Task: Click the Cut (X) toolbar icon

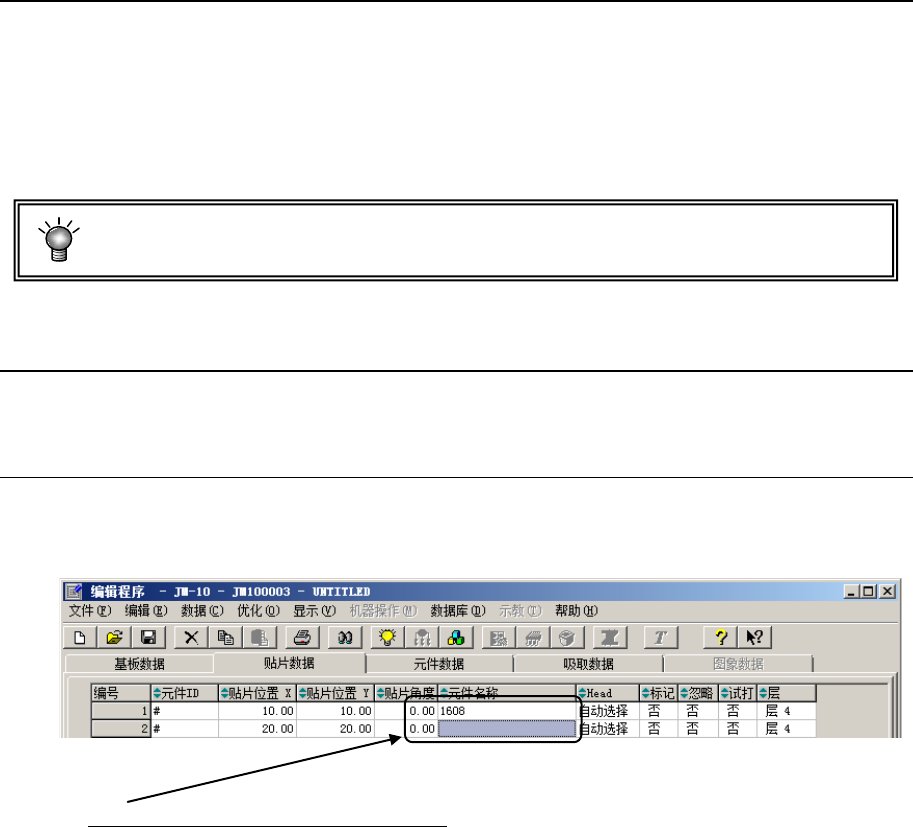Action: point(191,638)
